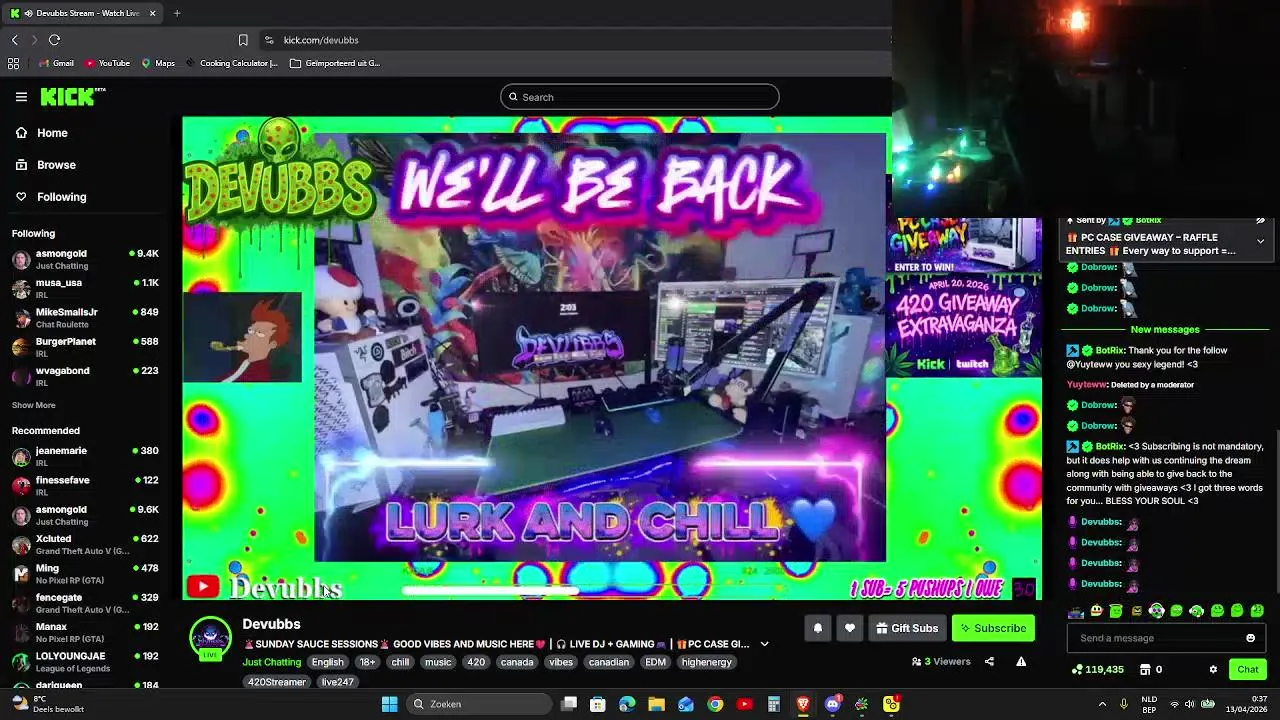Open browser apps grid icon

click(x=13, y=63)
